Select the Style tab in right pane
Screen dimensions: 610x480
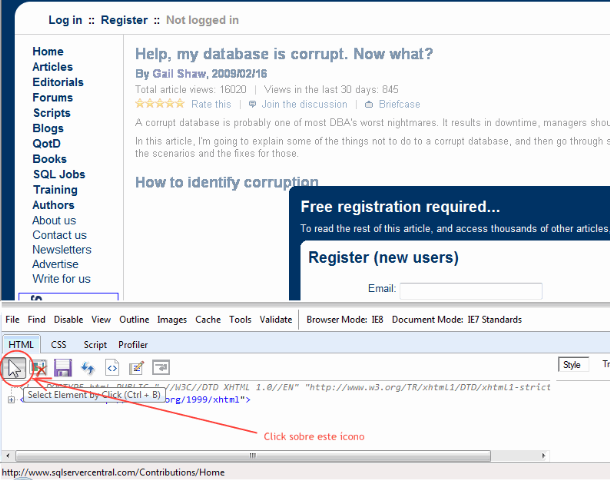(x=571, y=364)
